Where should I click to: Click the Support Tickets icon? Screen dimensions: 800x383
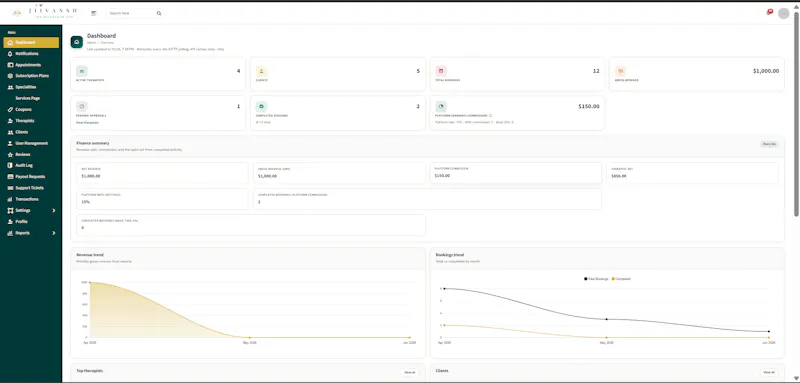[10, 188]
